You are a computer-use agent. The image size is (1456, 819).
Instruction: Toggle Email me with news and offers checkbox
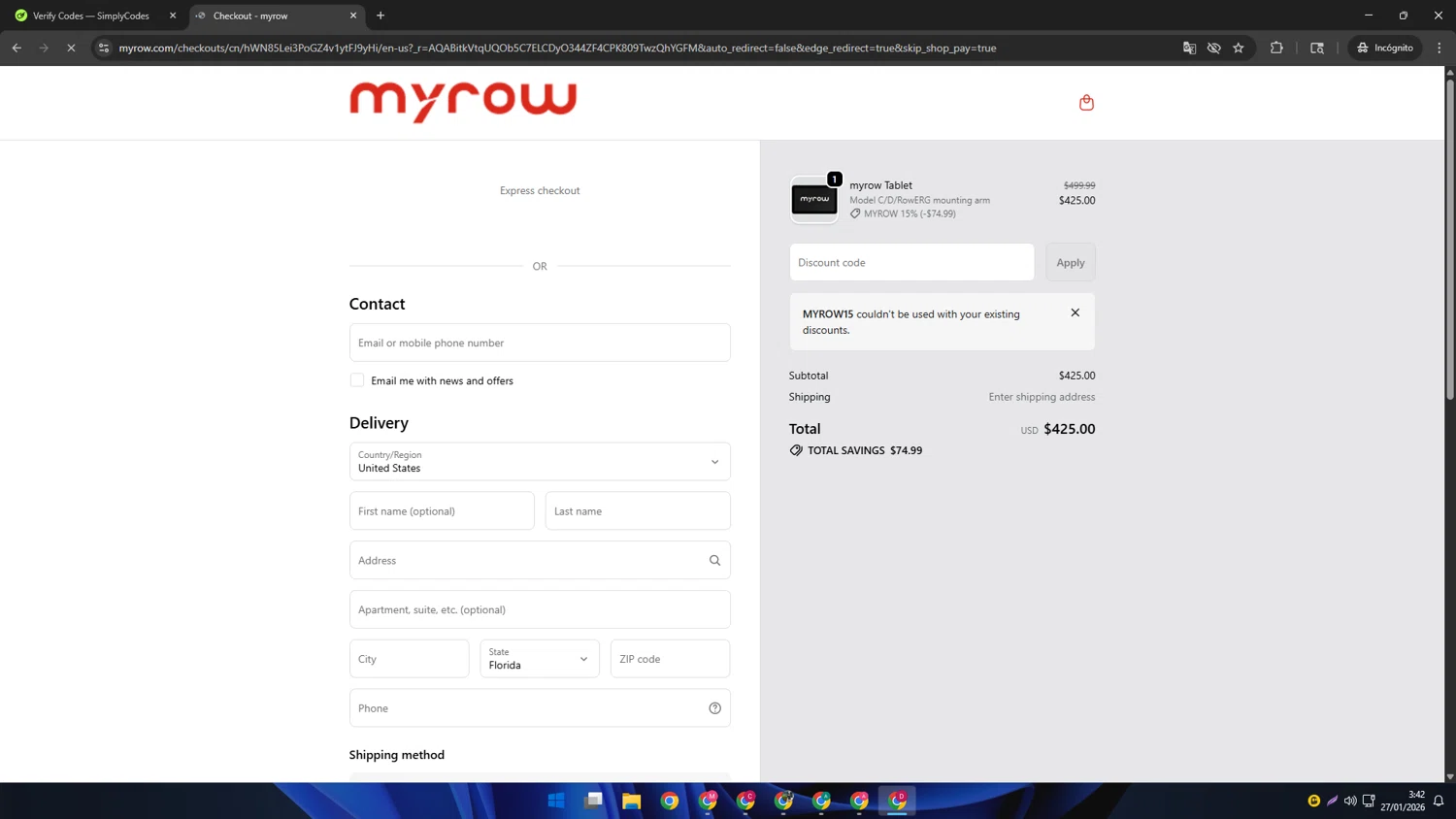[x=357, y=380]
